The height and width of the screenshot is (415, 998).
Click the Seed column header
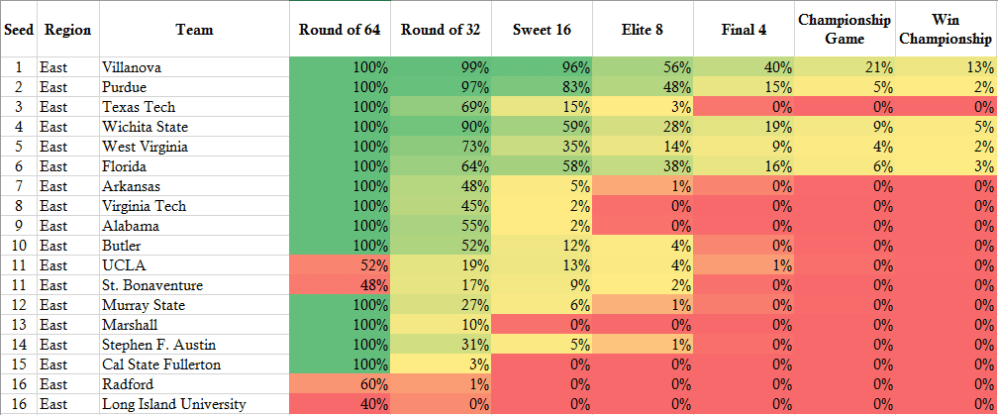tap(18, 30)
